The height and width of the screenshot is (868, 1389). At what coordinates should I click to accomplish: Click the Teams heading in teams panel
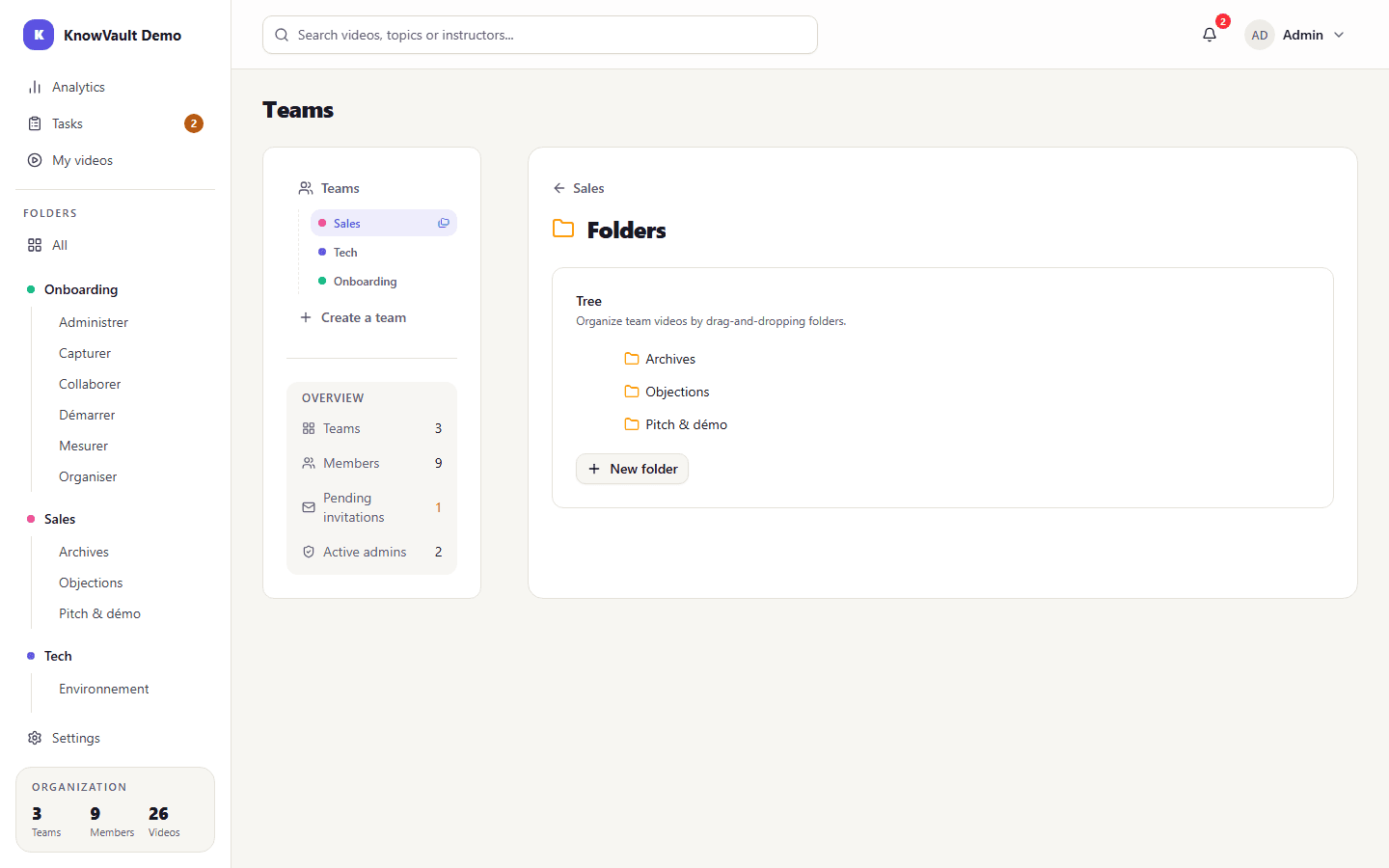(329, 188)
